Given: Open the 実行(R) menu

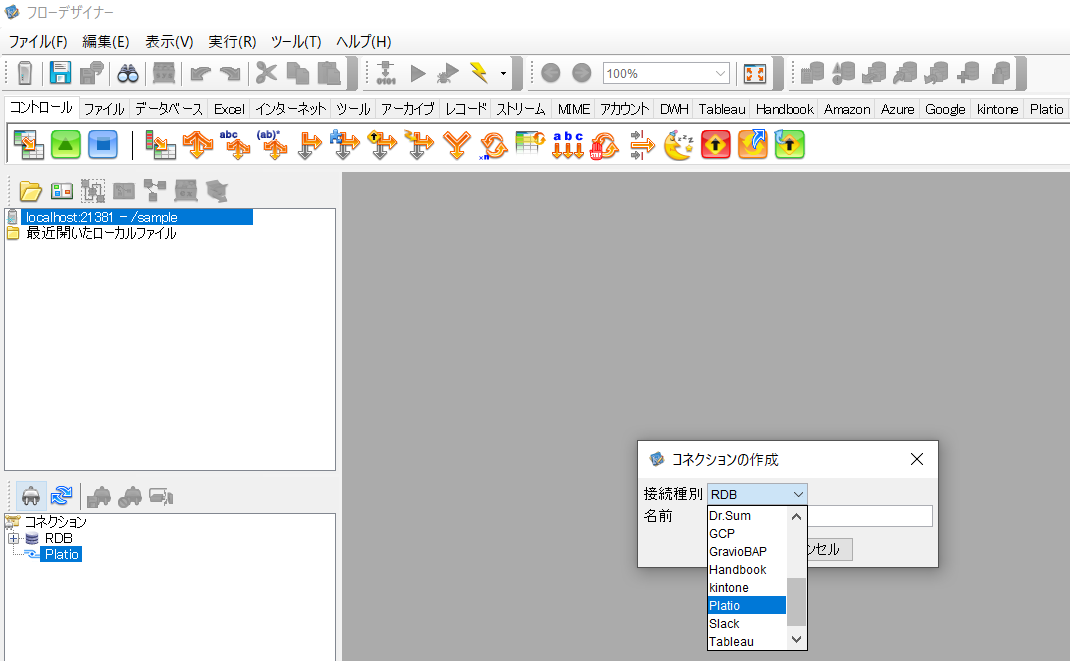Looking at the screenshot, I should pyautogui.click(x=232, y=42).
